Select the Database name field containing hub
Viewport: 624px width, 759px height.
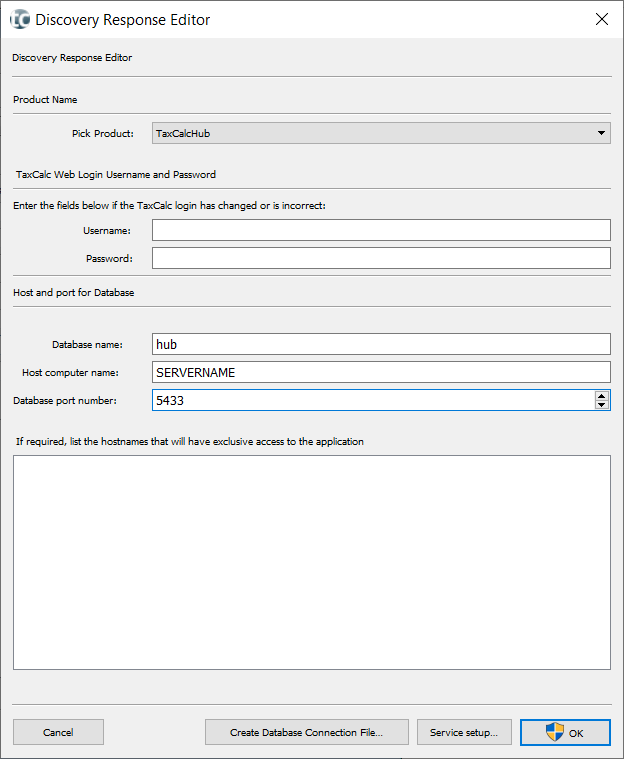coord(381,344)
